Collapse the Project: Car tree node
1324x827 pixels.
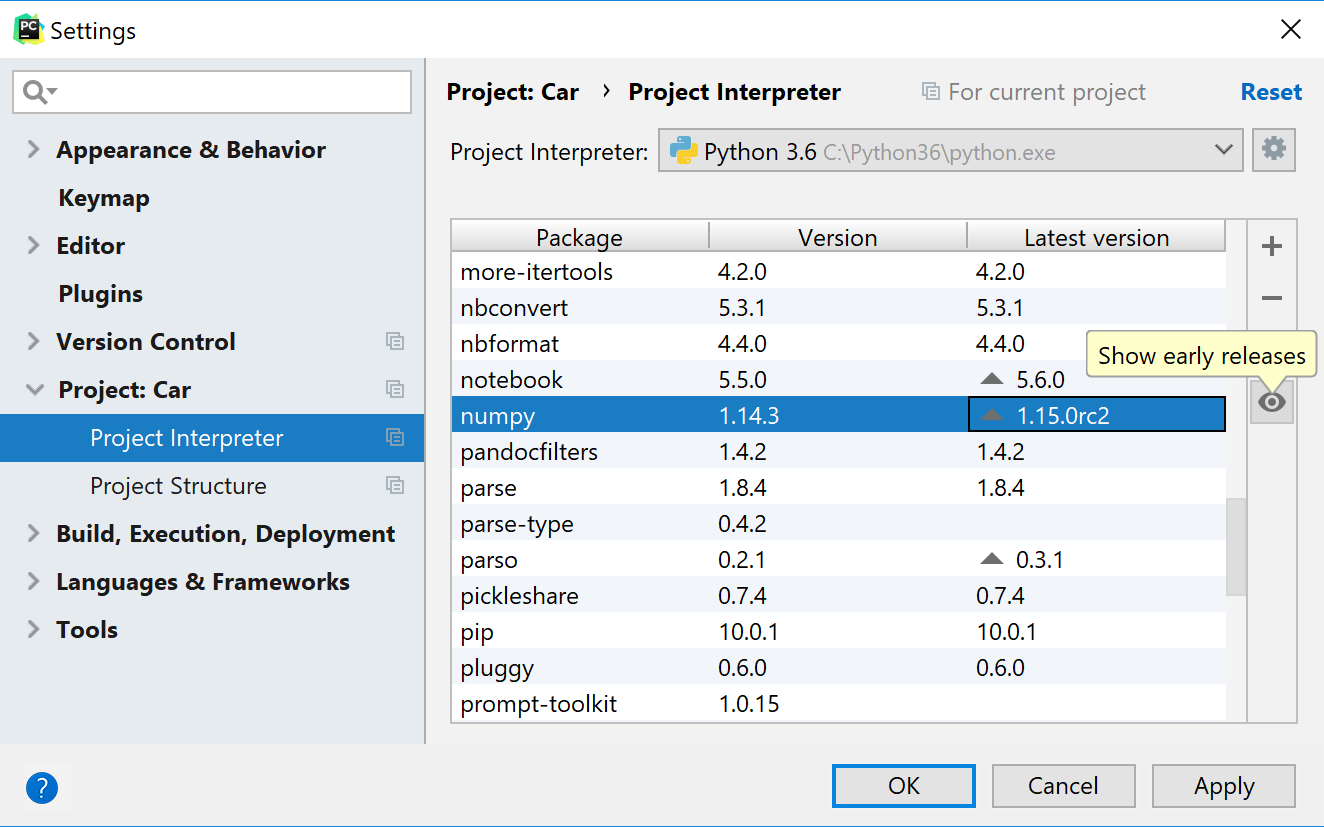pyautogui.click(x=34, y=390)
